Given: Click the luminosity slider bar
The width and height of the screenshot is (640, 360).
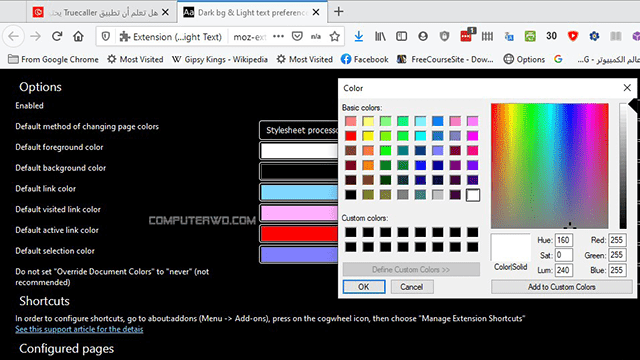Looking at the screenshot, I should coord(623,165).
